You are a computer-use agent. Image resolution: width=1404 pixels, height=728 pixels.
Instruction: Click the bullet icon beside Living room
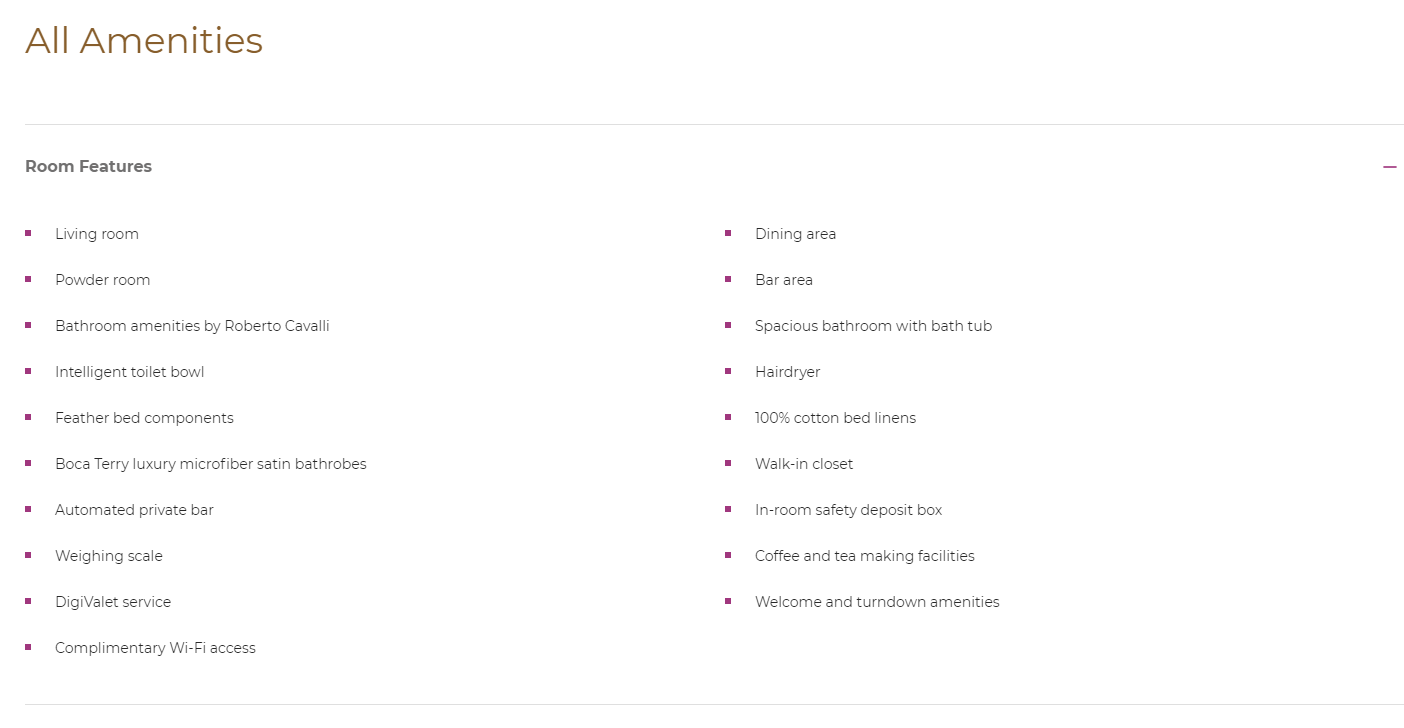28,233
